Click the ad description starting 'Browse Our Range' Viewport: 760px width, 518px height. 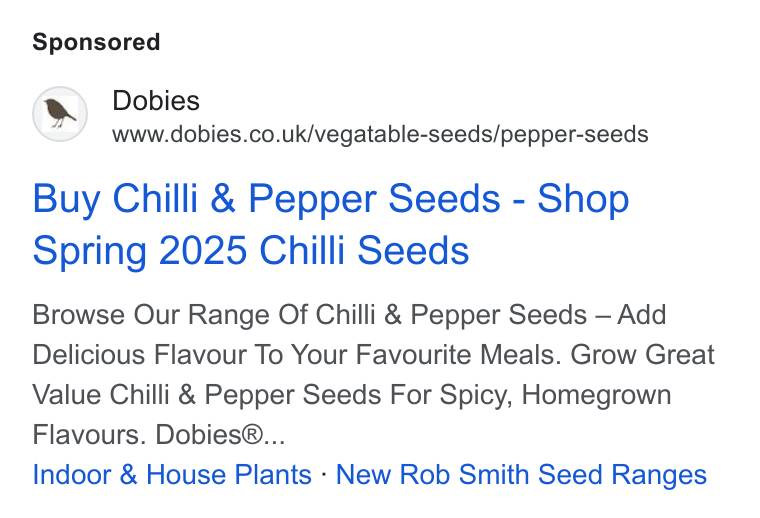(x=373, y=374)
